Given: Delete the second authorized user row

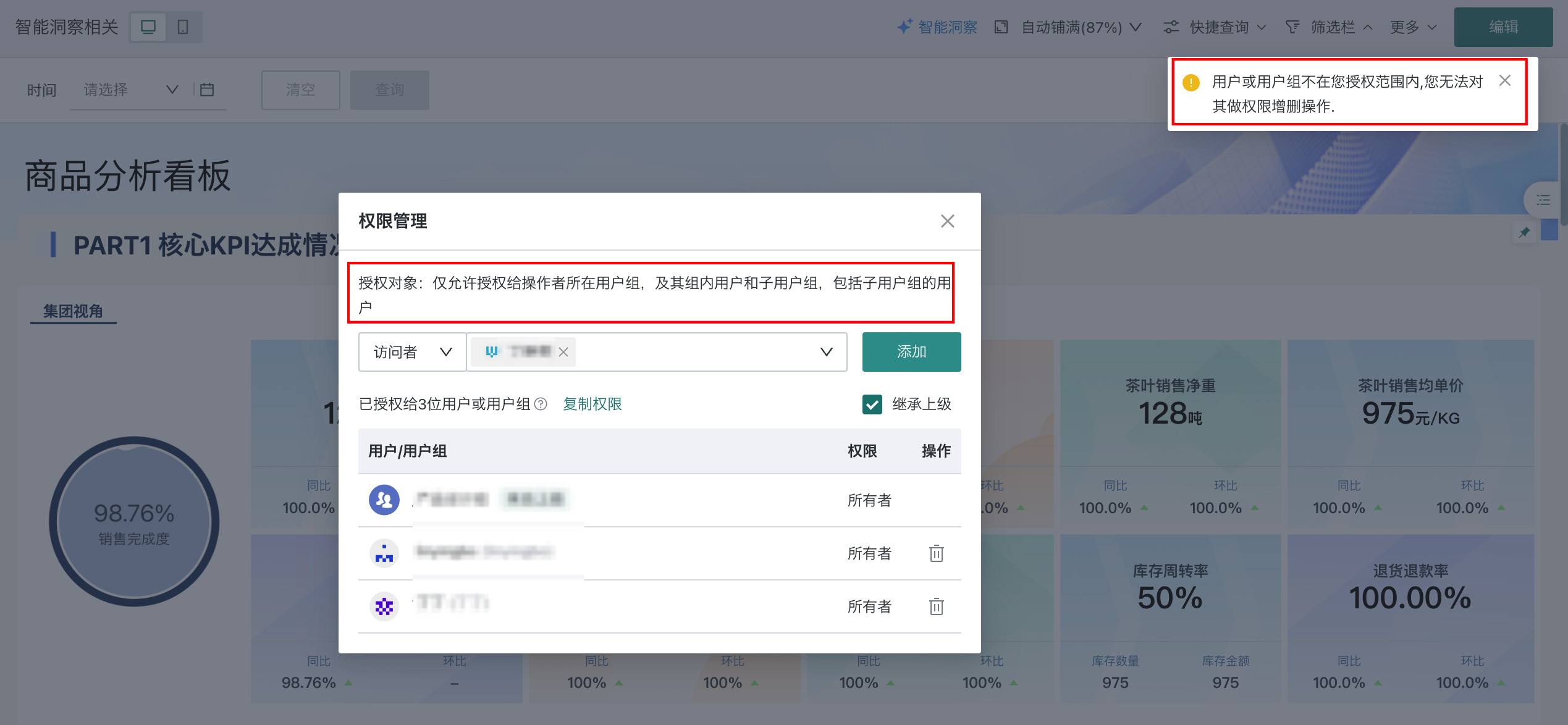Looking at the screenshot, I should (x=936, y=553).
